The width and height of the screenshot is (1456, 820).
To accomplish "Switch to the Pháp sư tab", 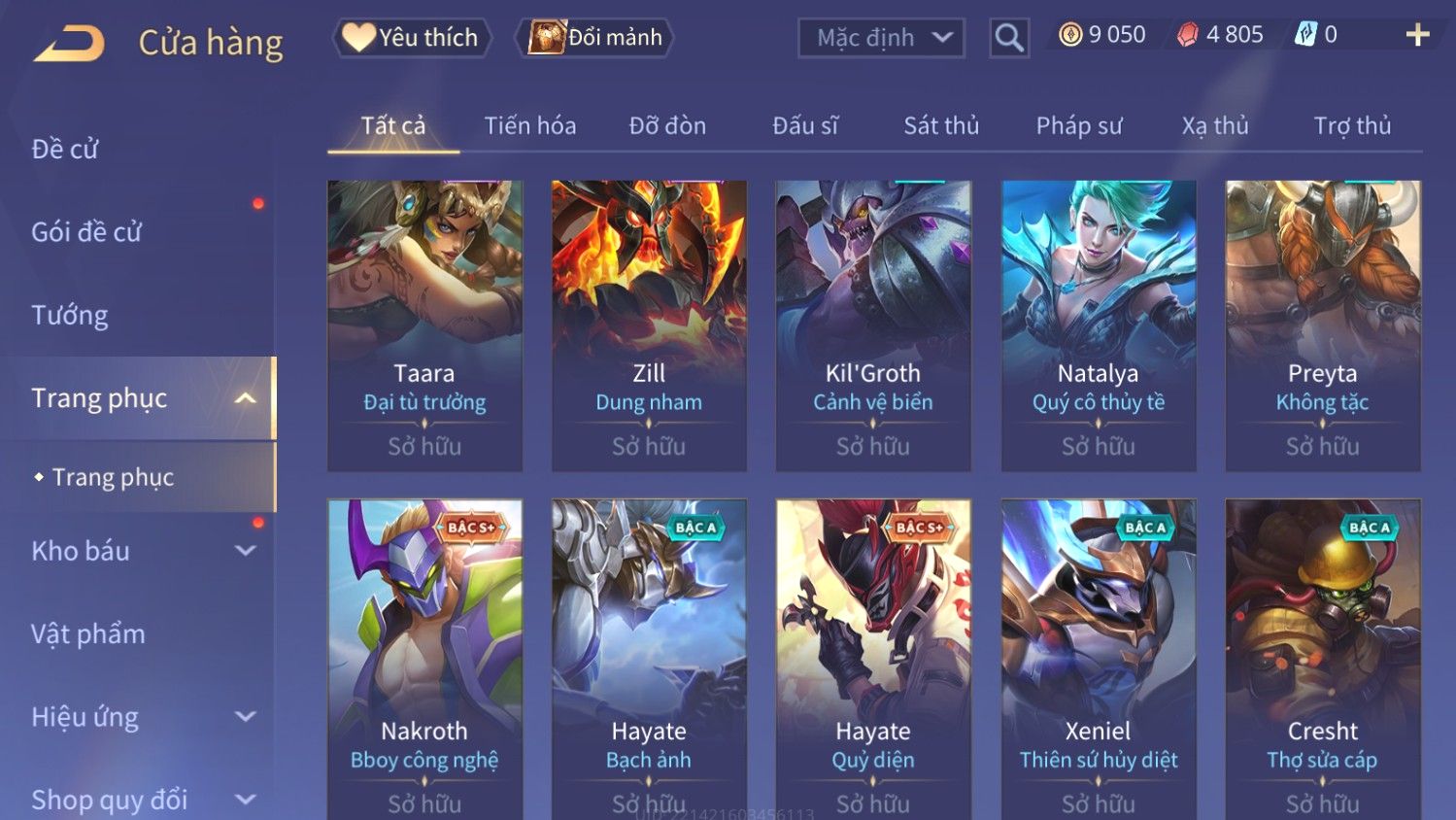I will coord(1079,125).
